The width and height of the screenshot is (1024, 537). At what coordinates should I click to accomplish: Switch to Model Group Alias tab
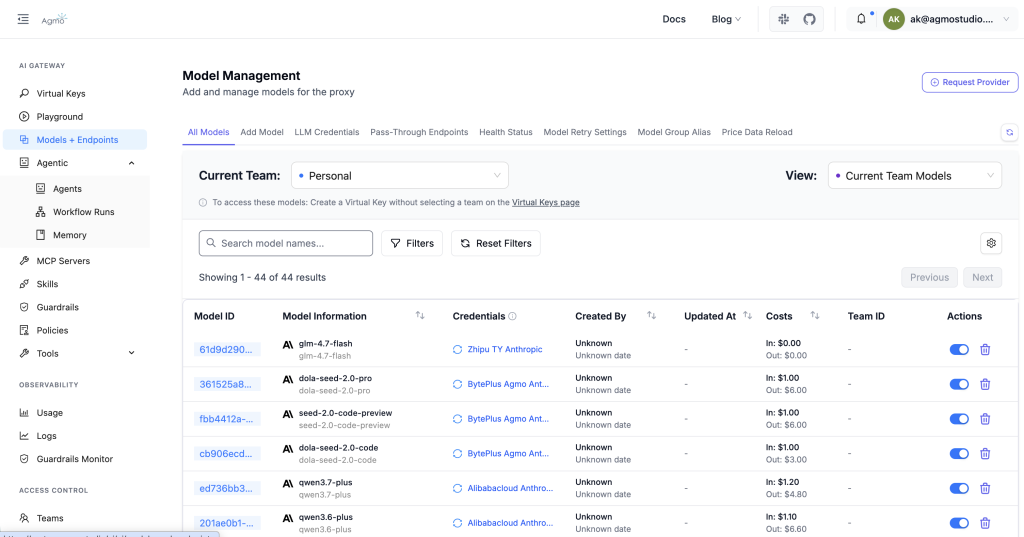[x=674, y=132]
